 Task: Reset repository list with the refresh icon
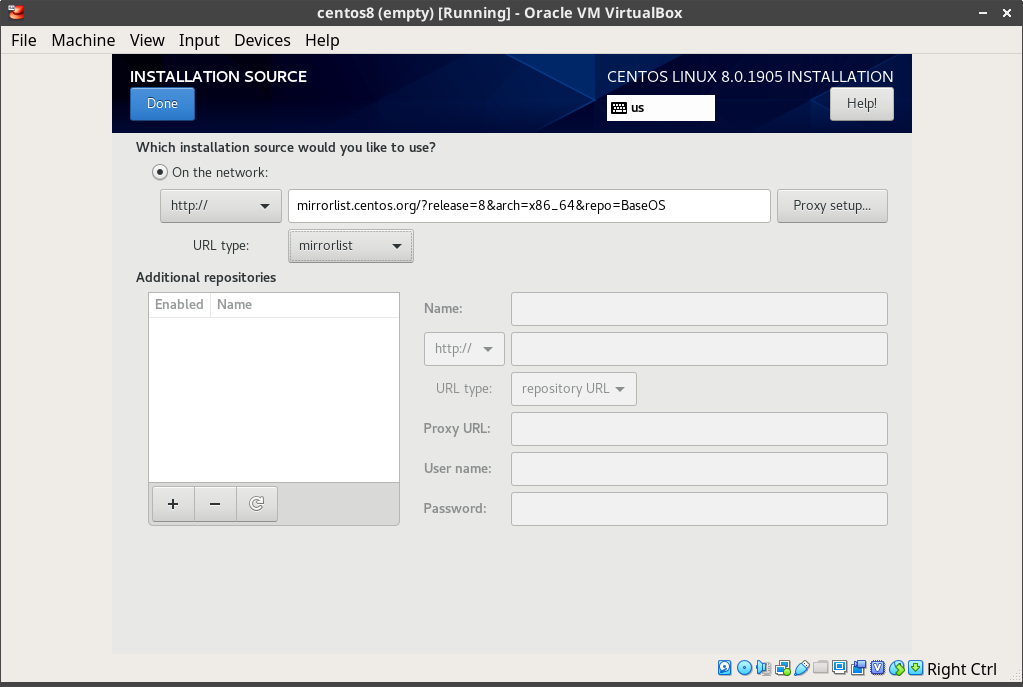point(256,504)
